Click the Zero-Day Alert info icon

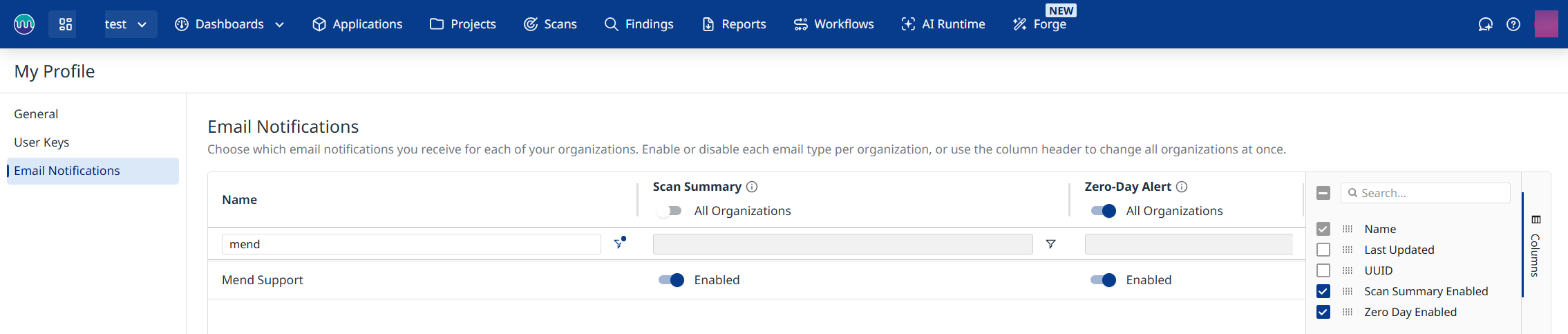tap(1182, 187)
